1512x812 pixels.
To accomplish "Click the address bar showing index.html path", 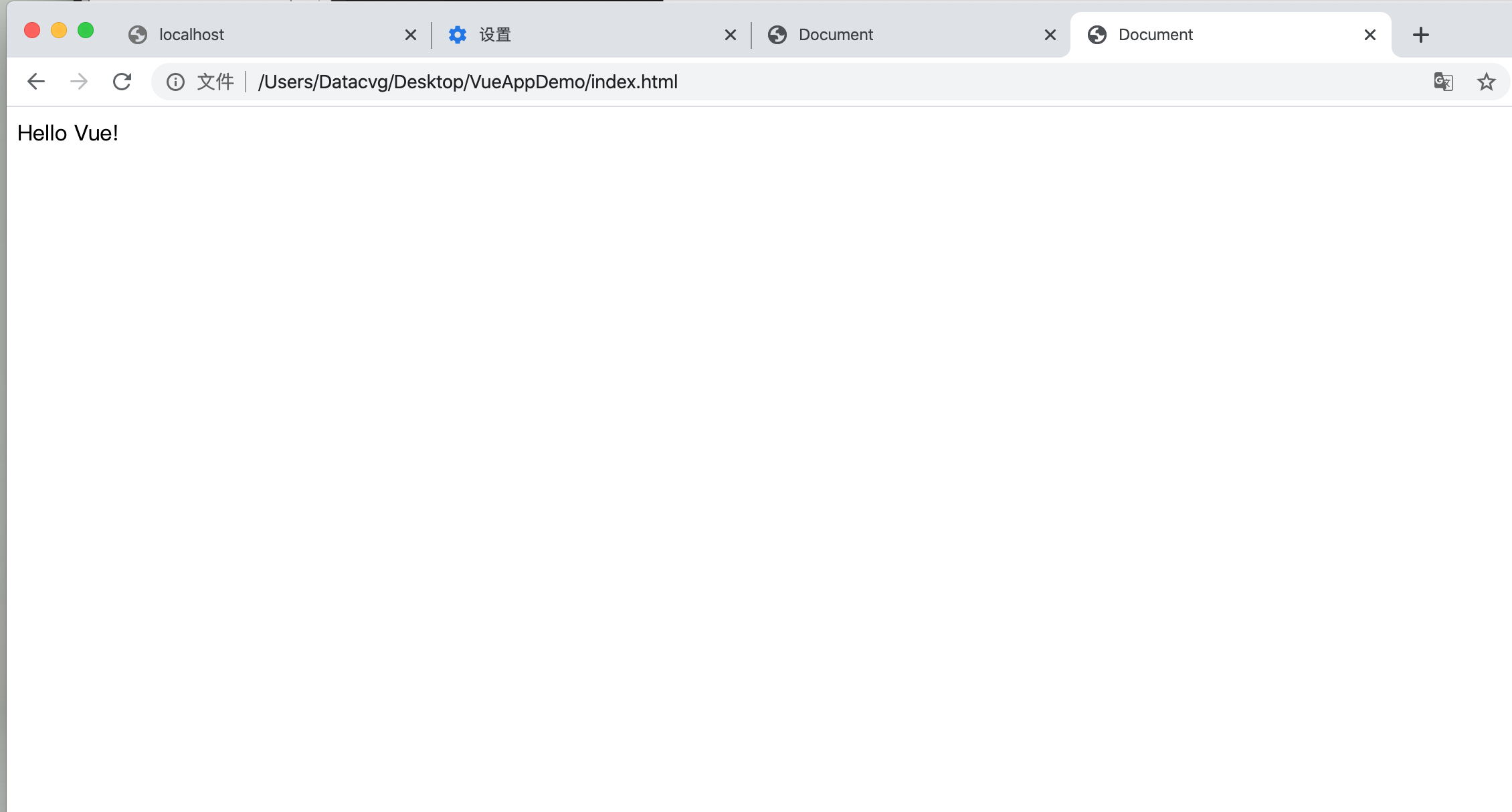I will [x=468, y=81].
